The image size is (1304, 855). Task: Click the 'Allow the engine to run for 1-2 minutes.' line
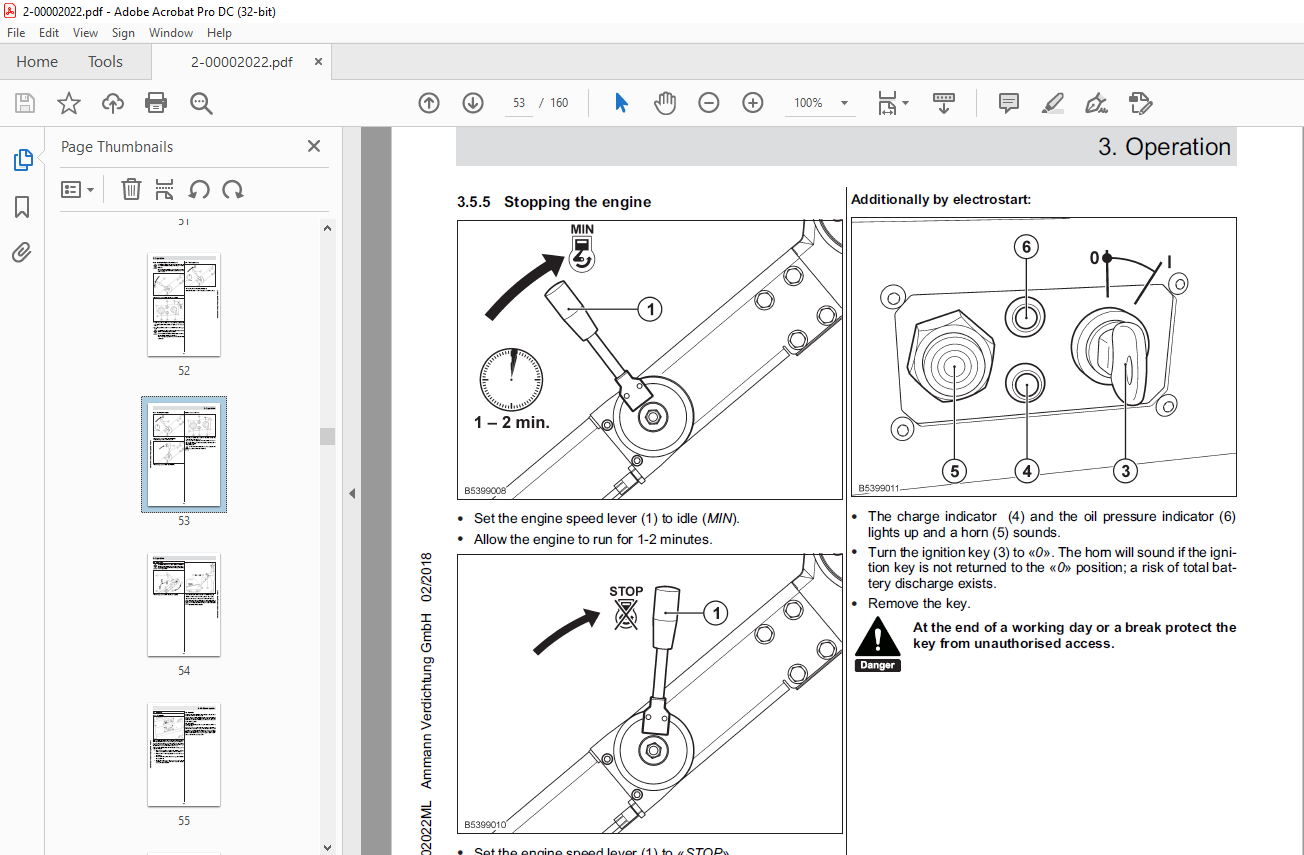(x=593, y=540)
